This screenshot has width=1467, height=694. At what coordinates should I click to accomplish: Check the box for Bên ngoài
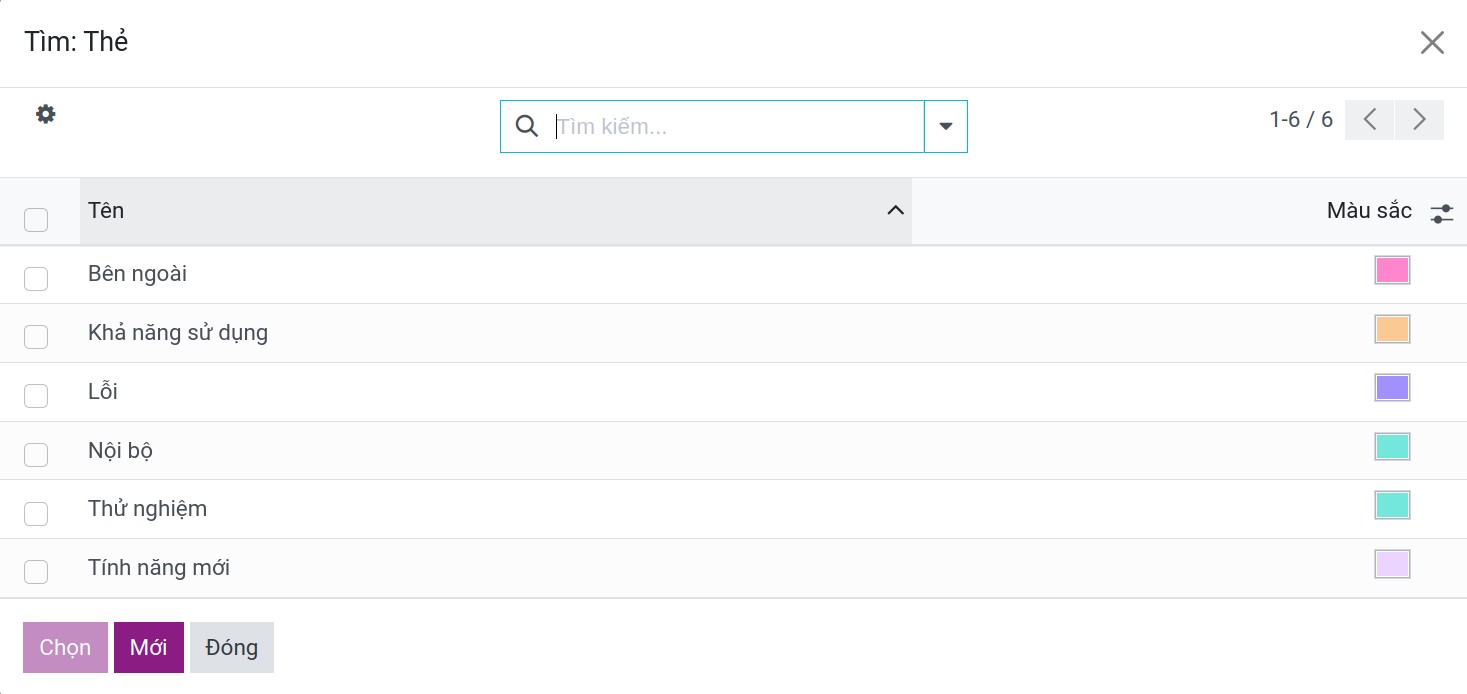[x=36, y=279]
